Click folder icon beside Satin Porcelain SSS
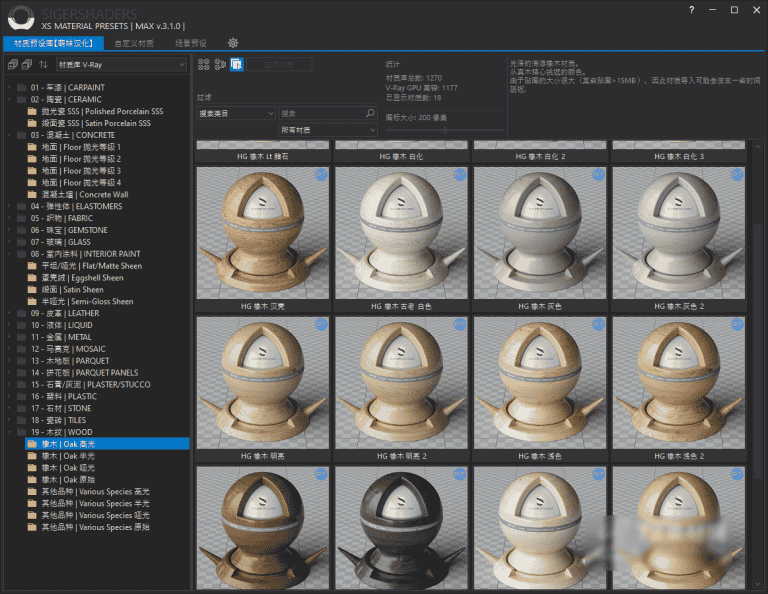The height and width of the screenshot is (594, 768). pos(32,123)
